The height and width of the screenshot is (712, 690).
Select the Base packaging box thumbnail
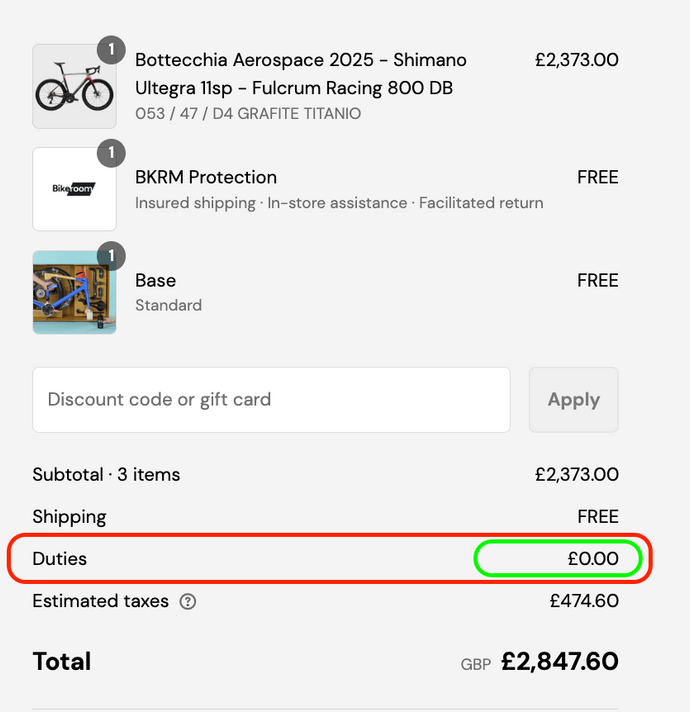74,292
